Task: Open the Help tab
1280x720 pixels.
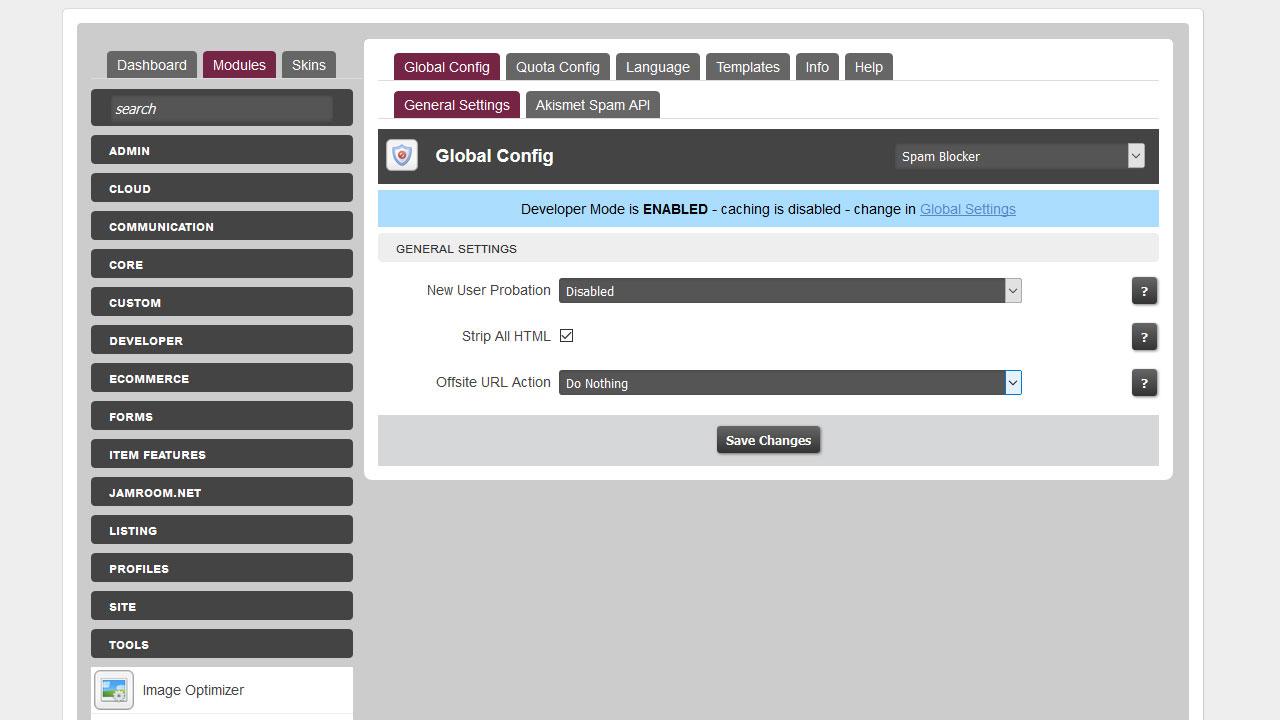Action: [869, 67]
